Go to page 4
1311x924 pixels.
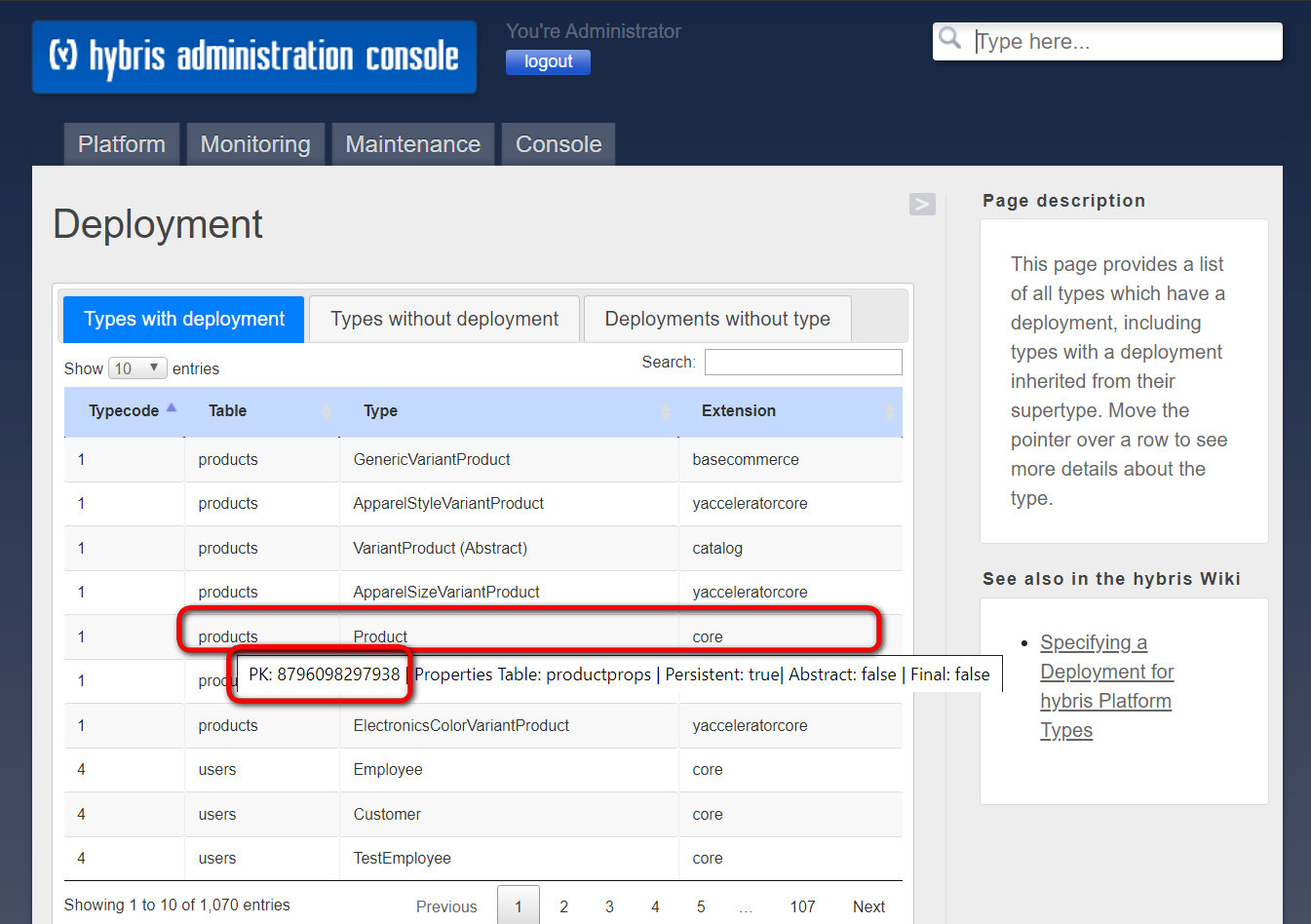[x=655, y=906]
